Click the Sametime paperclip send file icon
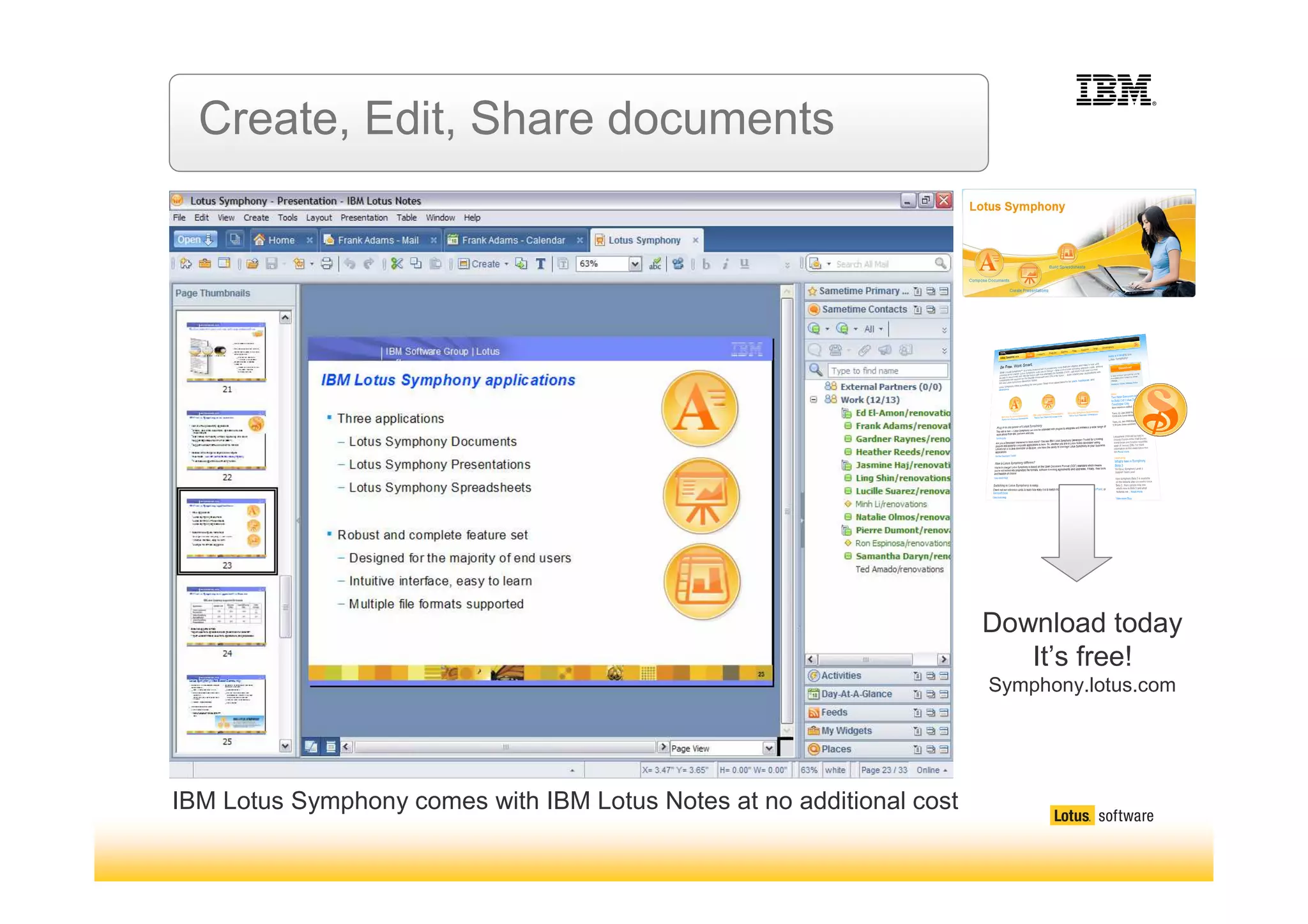1308x924 pixels. 863,350
